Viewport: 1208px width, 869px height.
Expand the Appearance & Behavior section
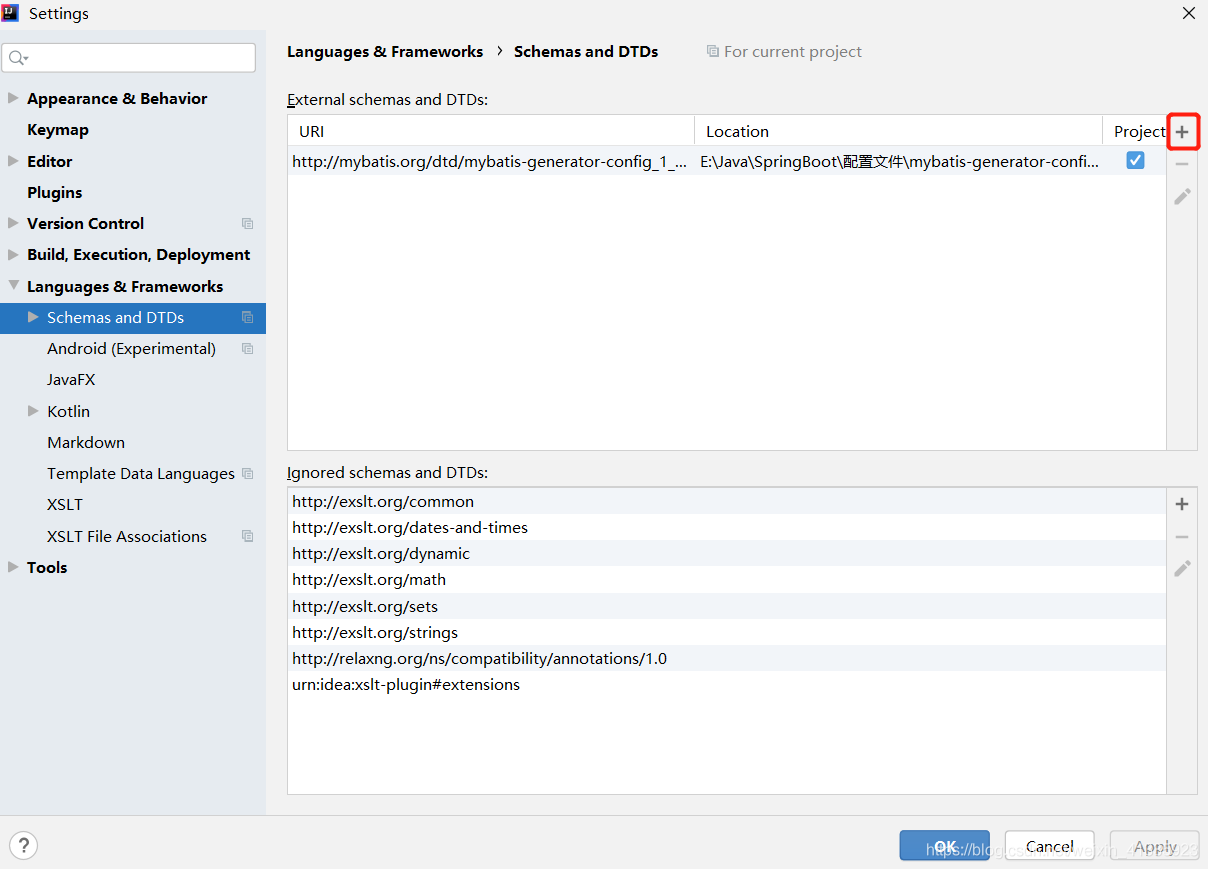(14, 98)
